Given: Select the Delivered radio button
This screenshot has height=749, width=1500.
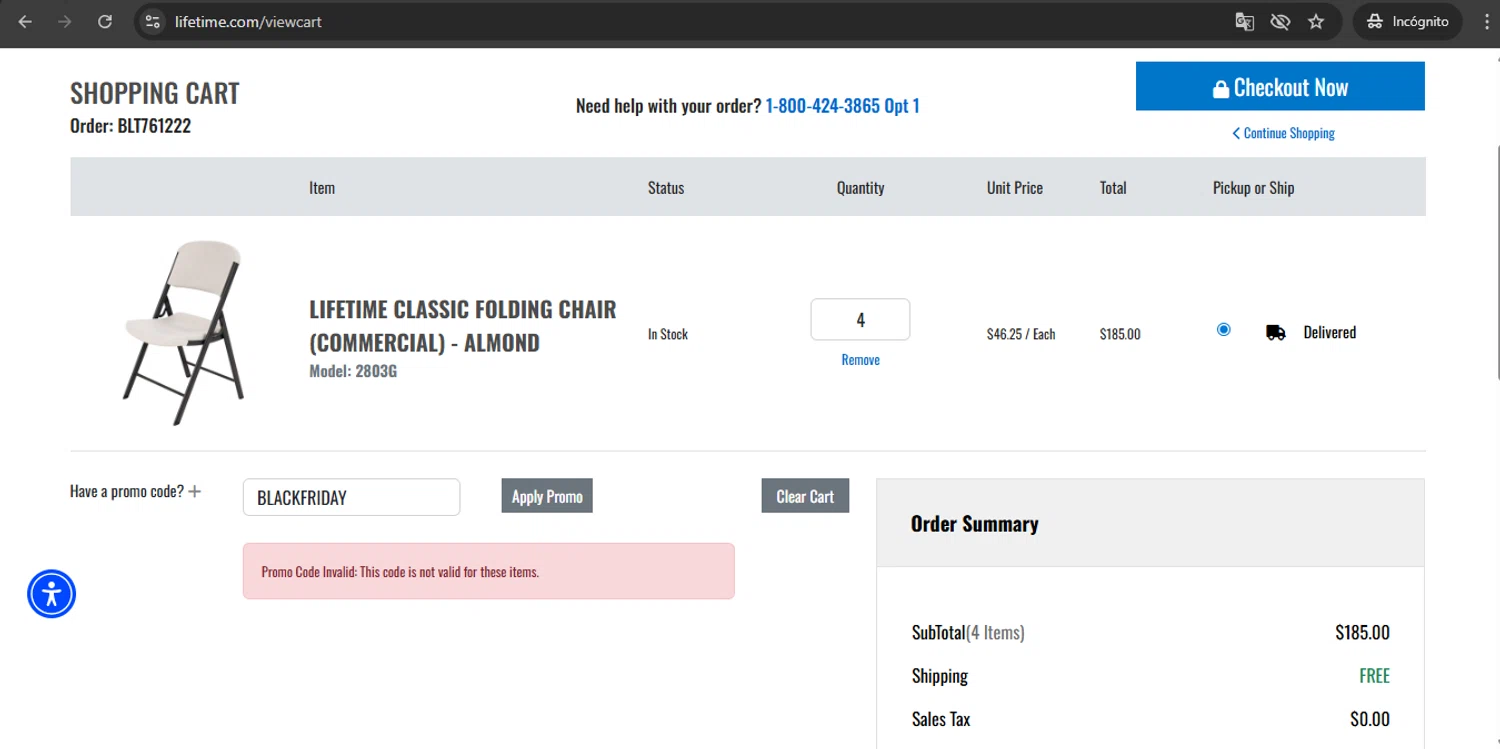Looking at the screenshot, I should tap(1223, 329).
